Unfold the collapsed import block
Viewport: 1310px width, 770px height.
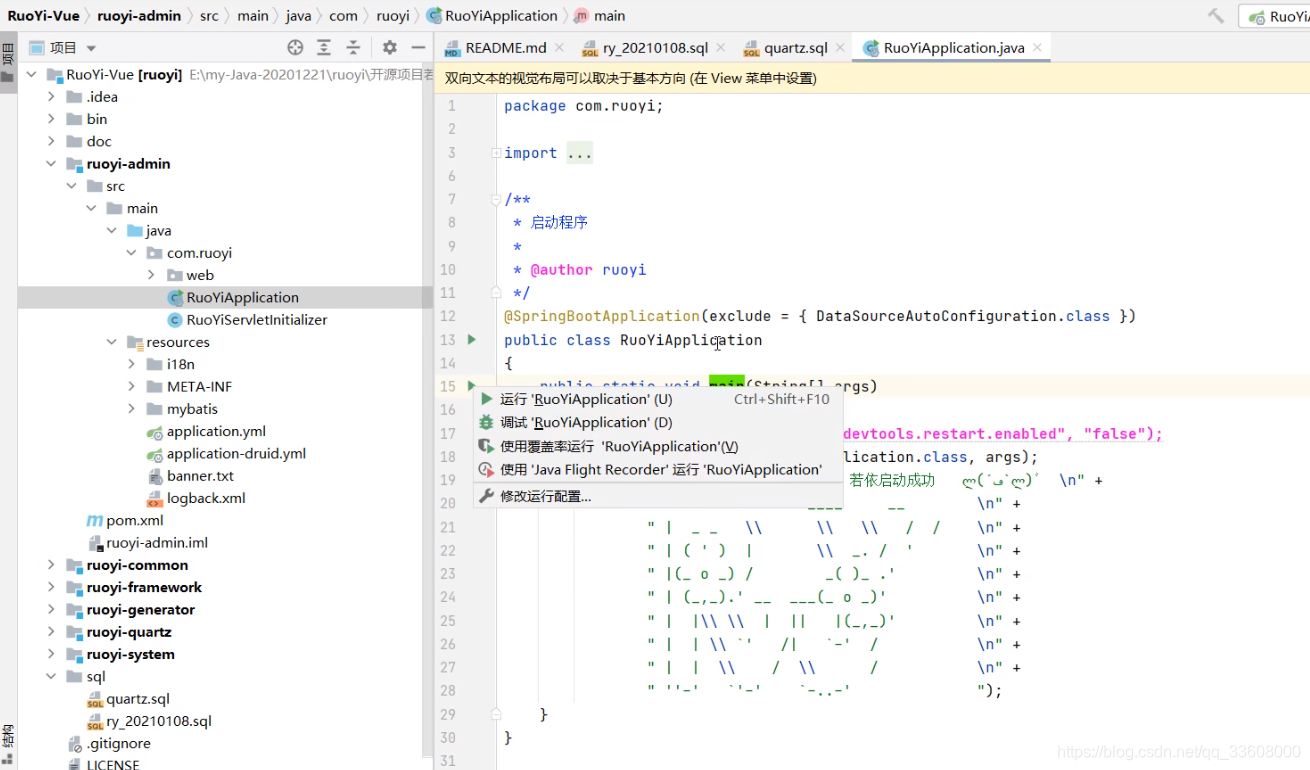(x=496, y=153)
